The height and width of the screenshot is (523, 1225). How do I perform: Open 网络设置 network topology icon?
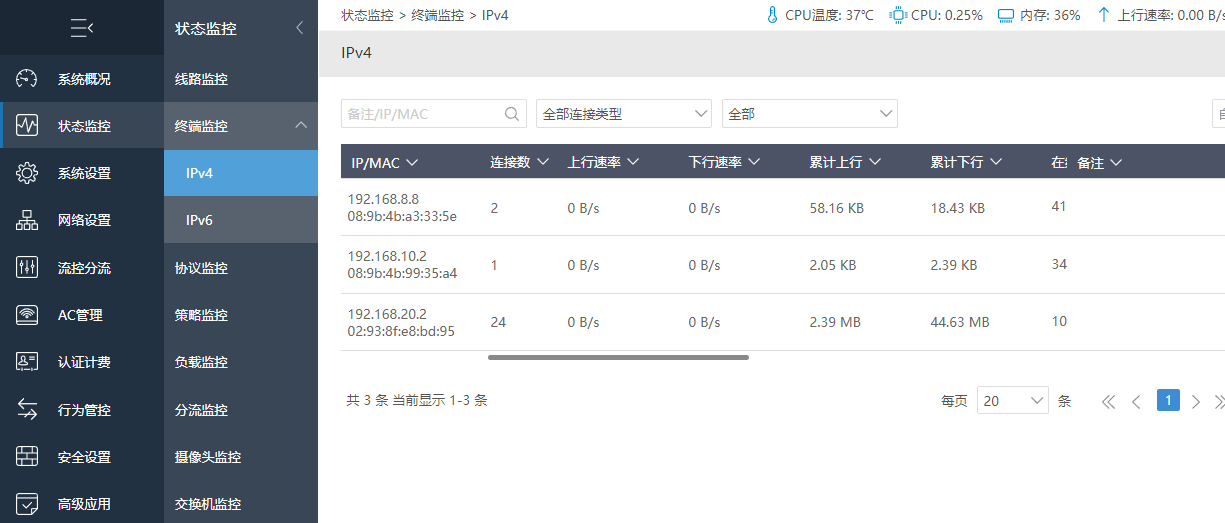pos(27,220)
